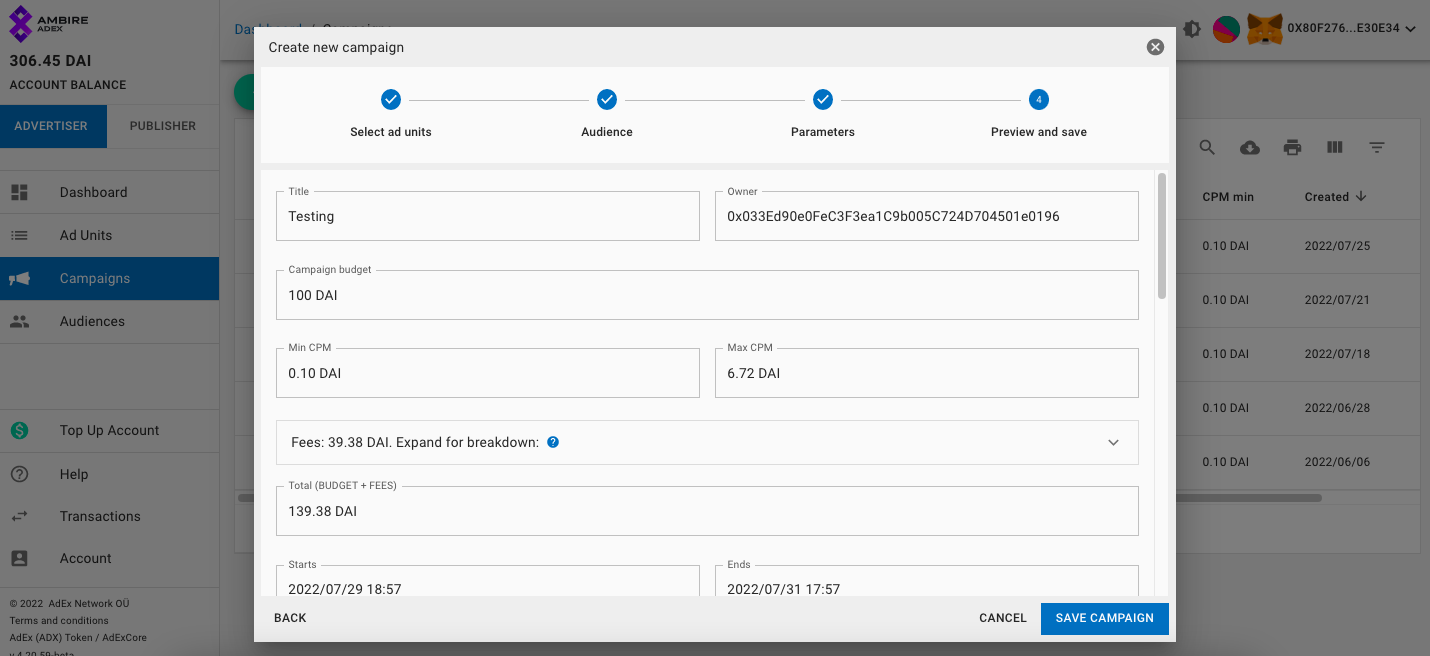Expand the Fees breakdown chevron
The height and width of the screenshot is (656, 1430).
point(1113,443)
